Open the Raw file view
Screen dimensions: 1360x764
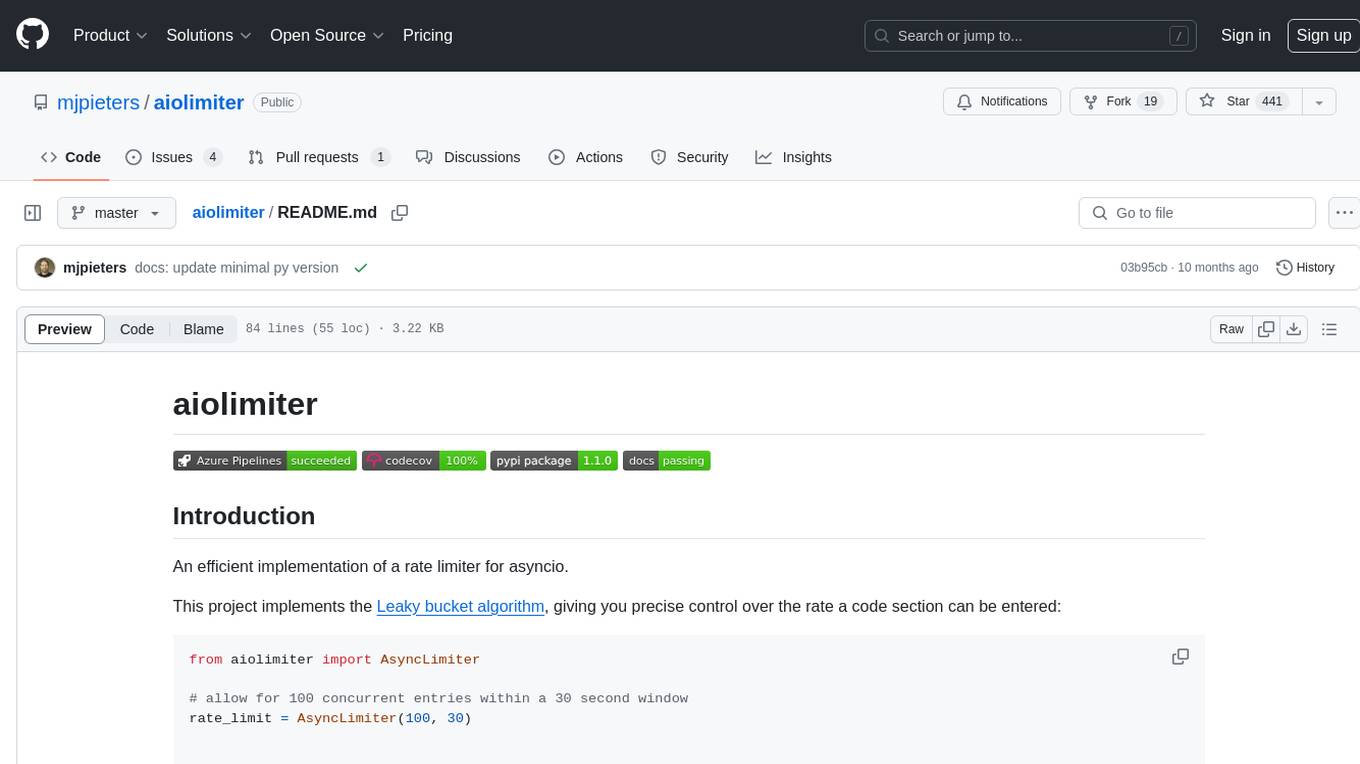click(1231, 329)
